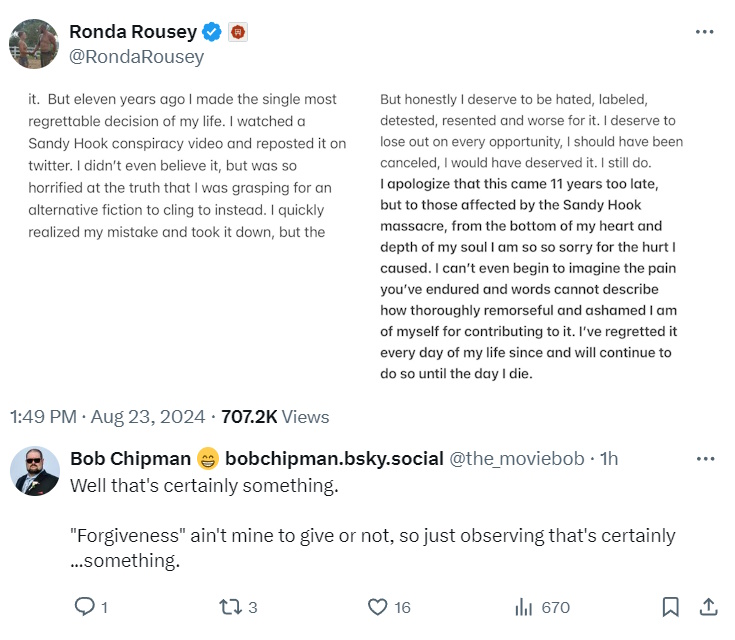Screen dimensions: 735x640
Task: Open Bob Chipman's avatar
Action: pos(34,471)
